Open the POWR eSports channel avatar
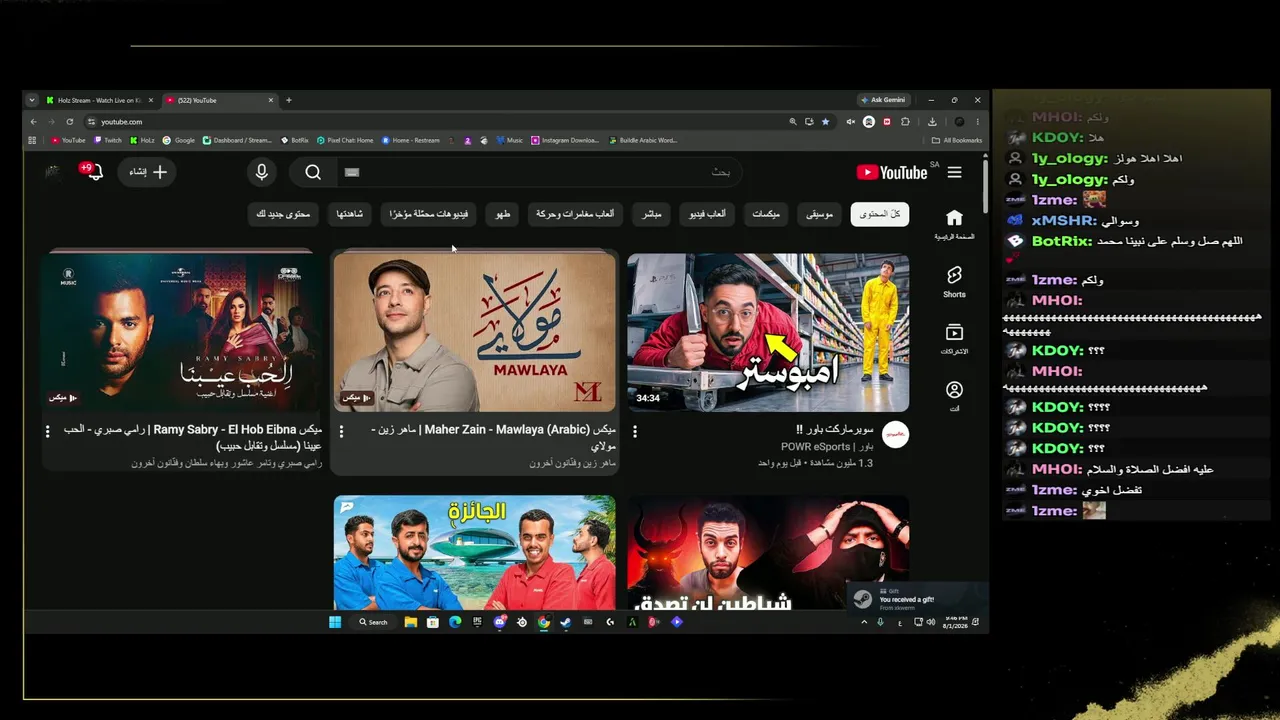 point(895,434)
